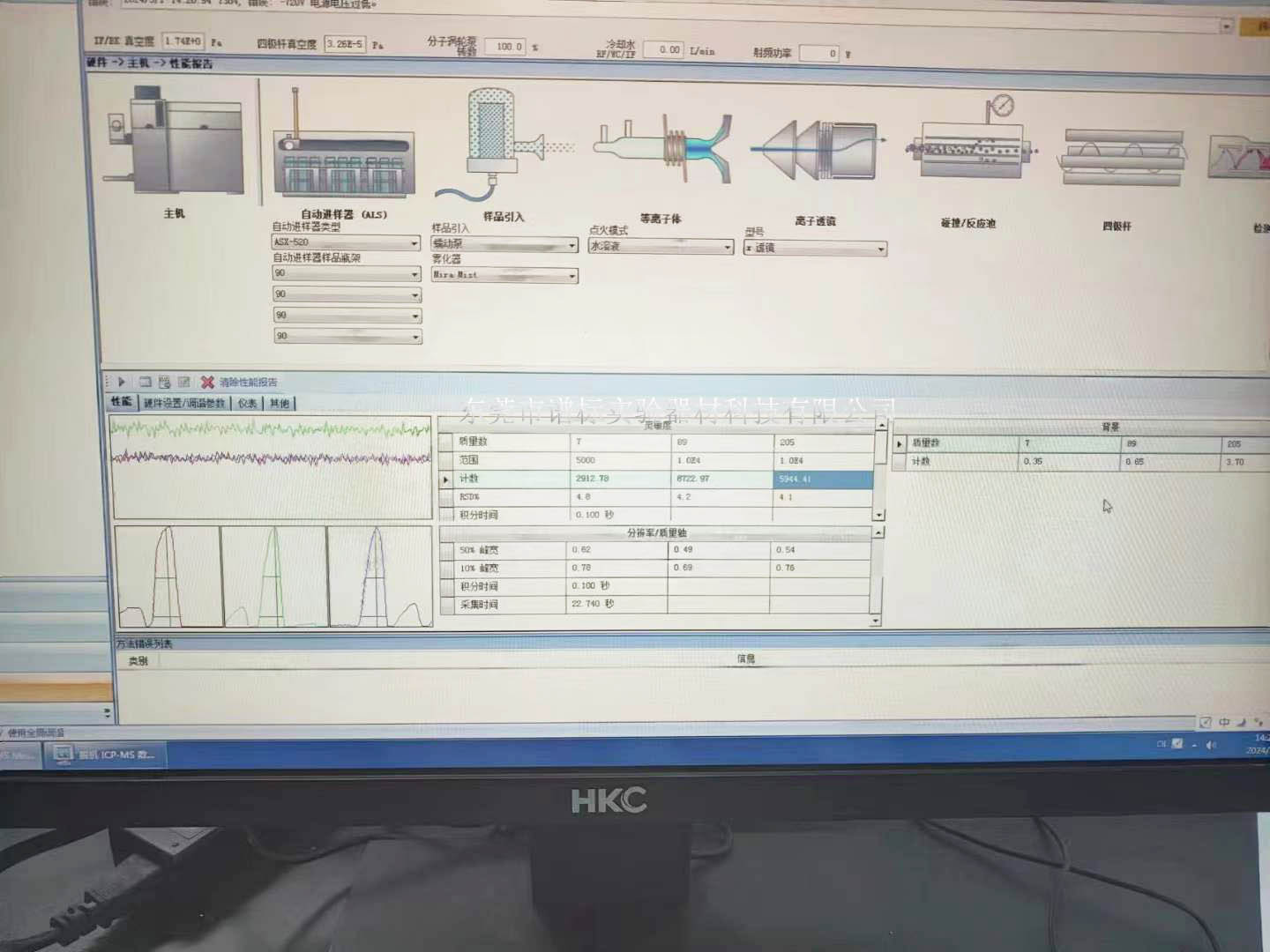
Task: Switch to the 仪表 tab
Action: click(x=247, y=403)
